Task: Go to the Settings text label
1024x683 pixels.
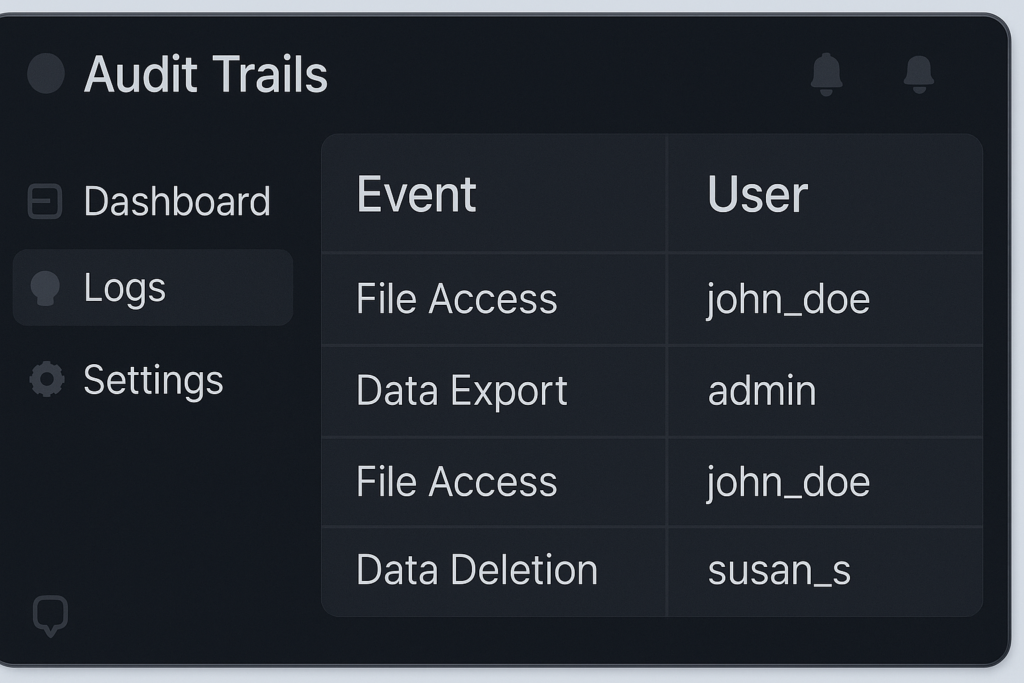Action: pyautogui.click(x=153, y=380)
